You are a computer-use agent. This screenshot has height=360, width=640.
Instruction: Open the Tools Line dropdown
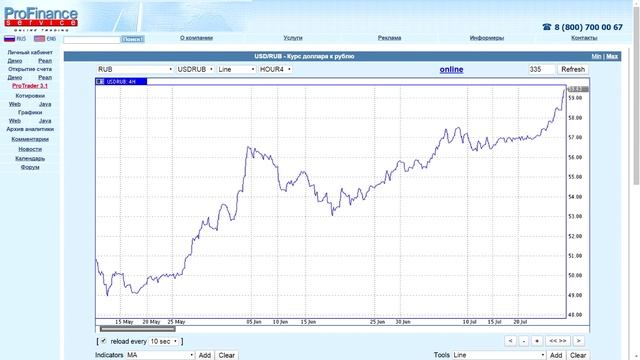pyautogui.click(x=499, y=355)
